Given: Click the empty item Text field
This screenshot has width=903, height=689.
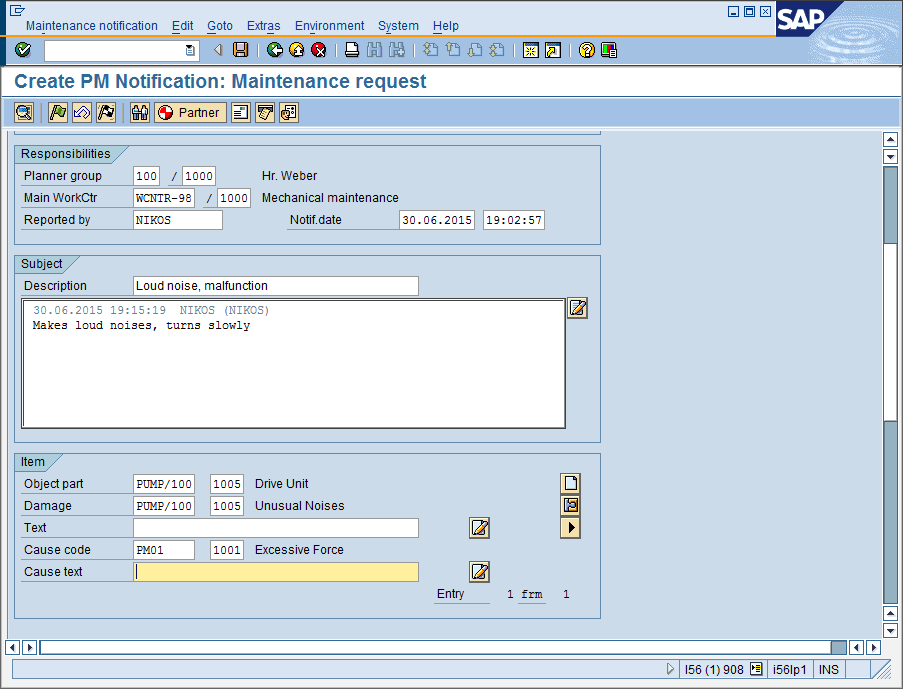Looking at the screenshot, I should (276, 528).
